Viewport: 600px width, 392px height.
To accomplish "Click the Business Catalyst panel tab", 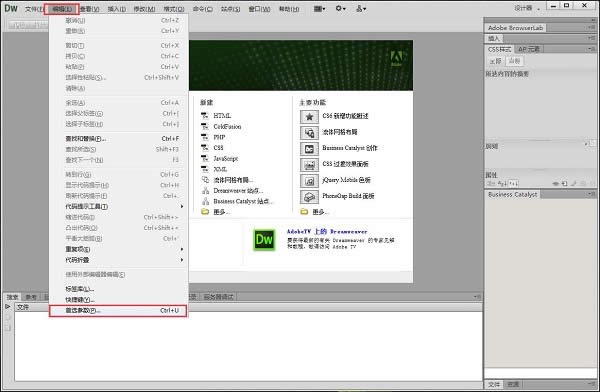I will [513, 194].
